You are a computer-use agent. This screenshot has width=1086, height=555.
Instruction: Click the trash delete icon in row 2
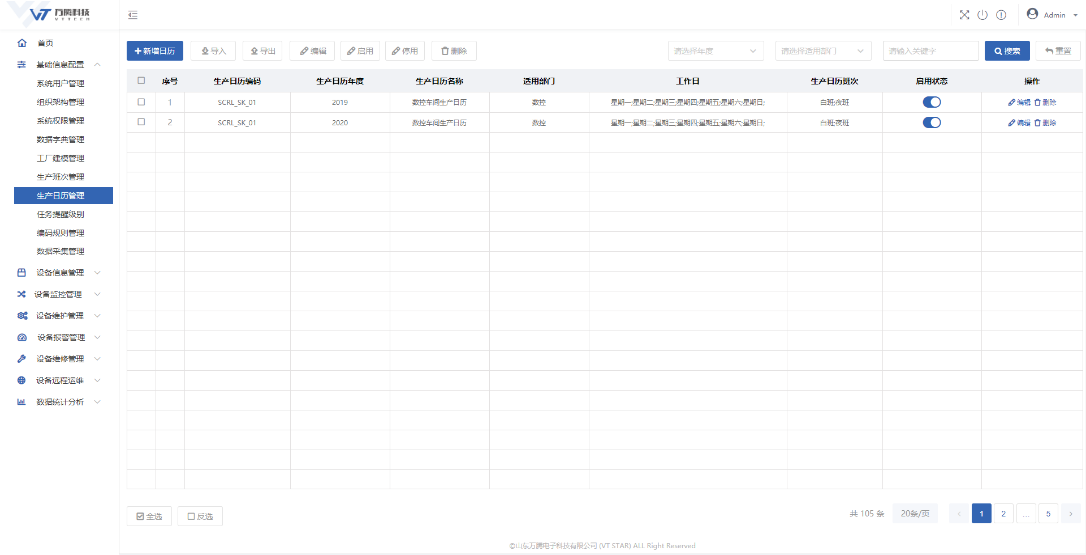[x=1037, y=122]
